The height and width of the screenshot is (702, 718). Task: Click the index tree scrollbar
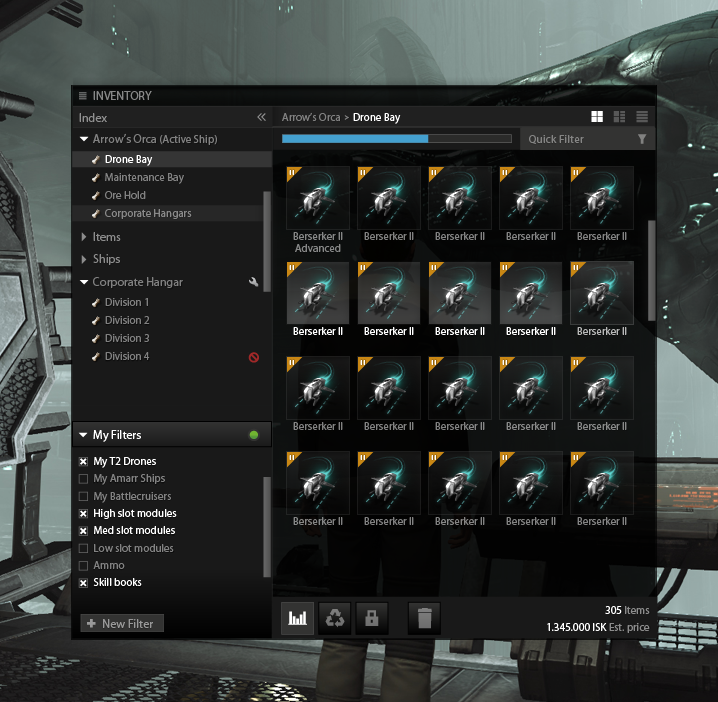(x=267, y=242)
